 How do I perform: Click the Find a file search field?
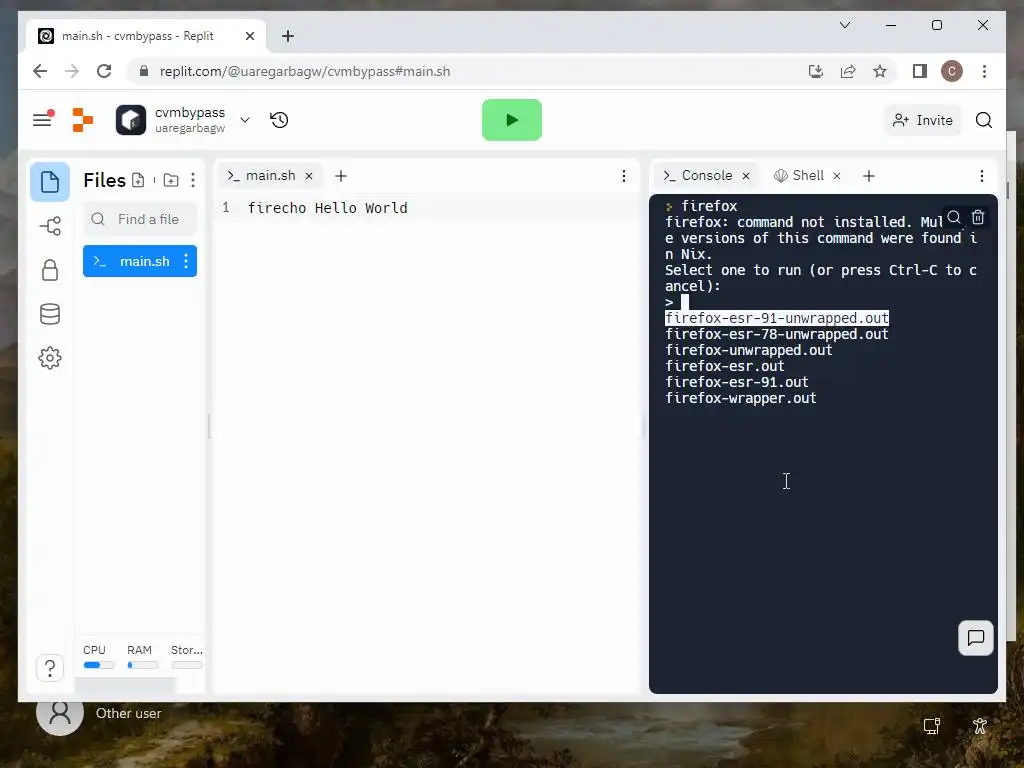[x=140, y=219]
